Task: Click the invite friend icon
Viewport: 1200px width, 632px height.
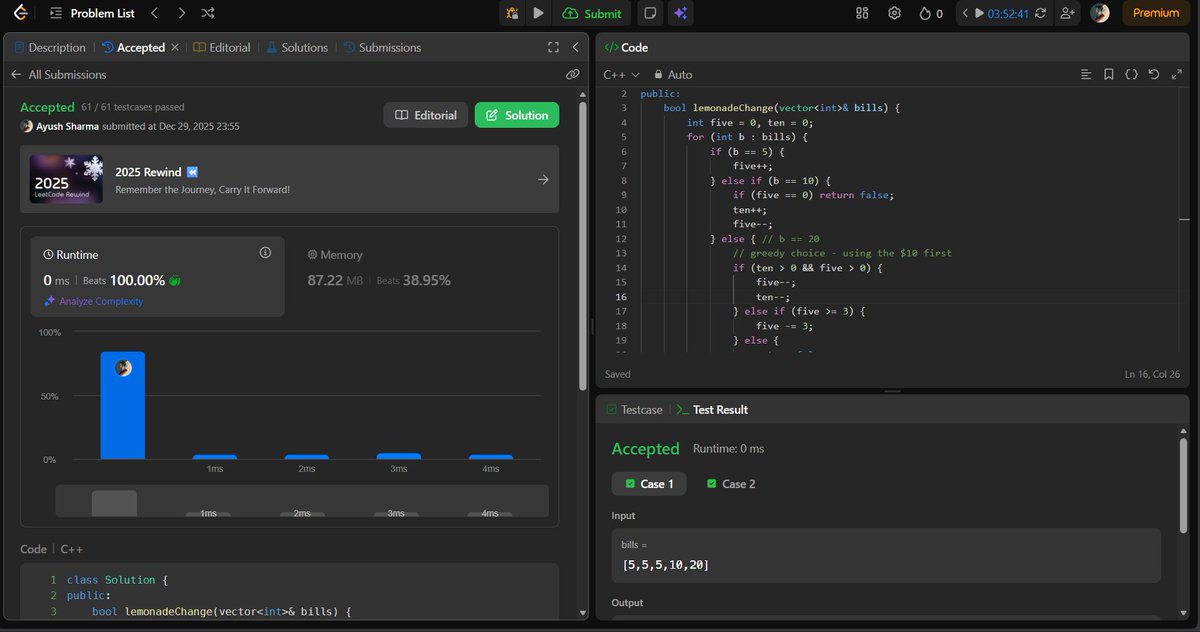Action: [1067, 13]
